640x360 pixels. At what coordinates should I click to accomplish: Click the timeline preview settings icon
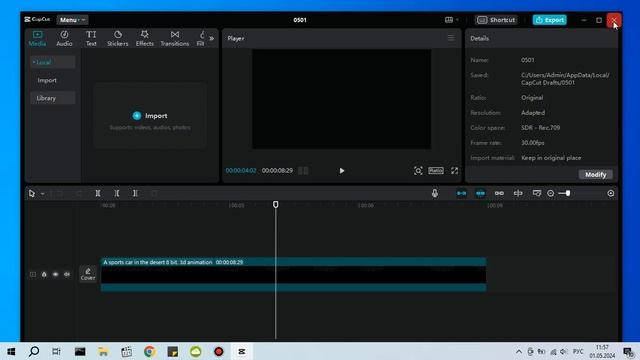(x=537, y=193)
